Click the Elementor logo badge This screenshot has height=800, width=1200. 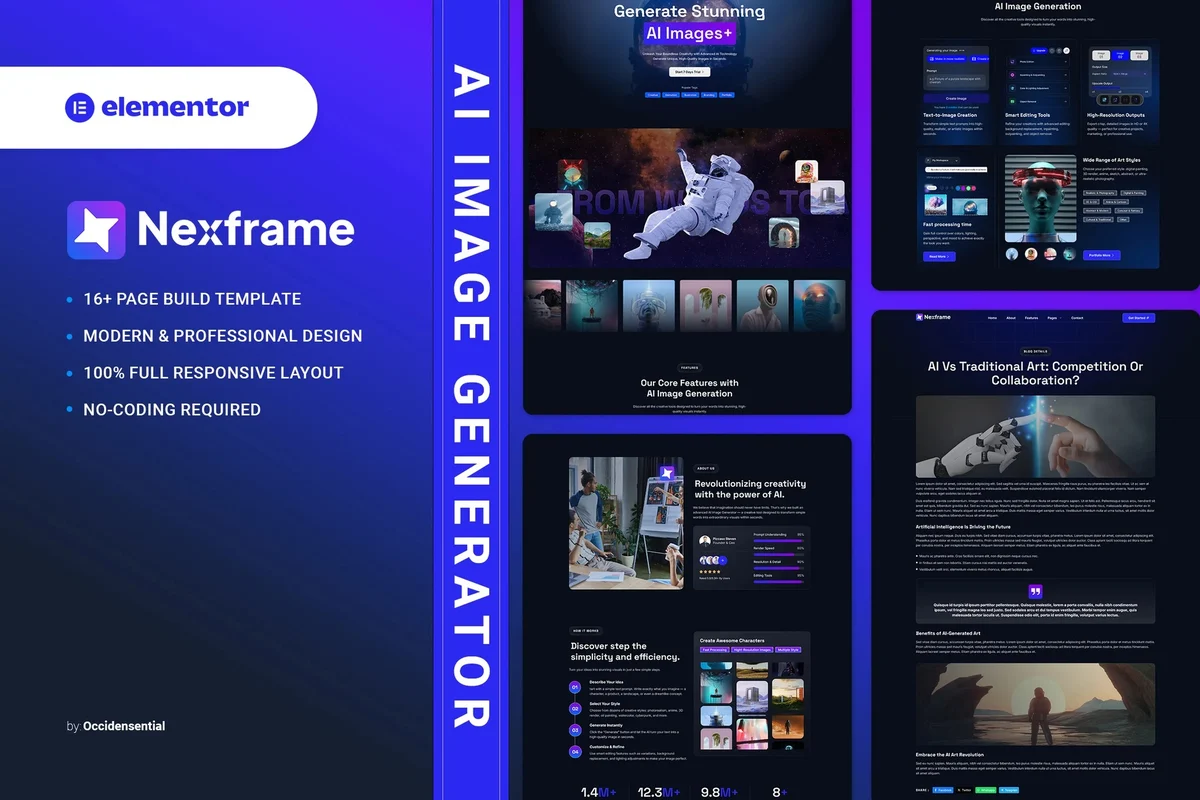[x=157, y=107]
